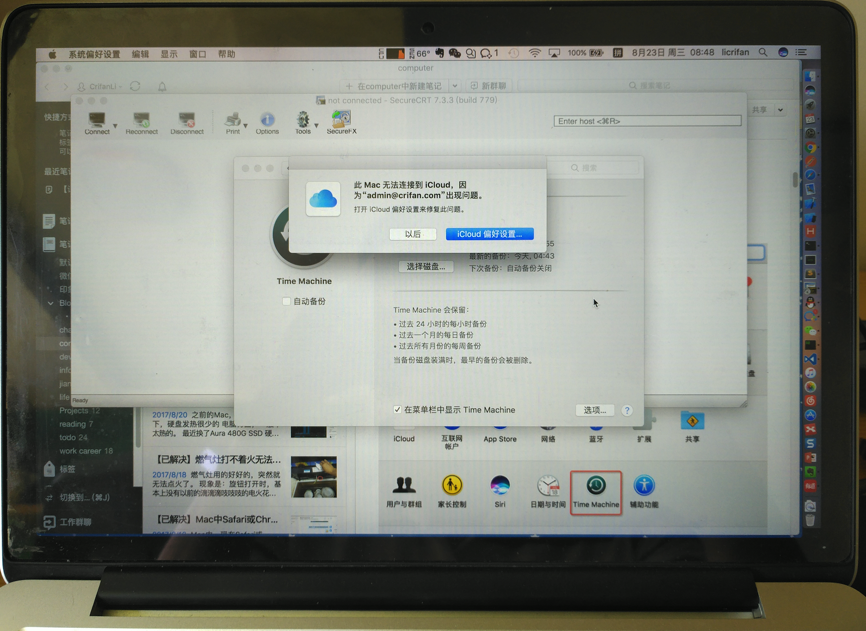The image size is (866, 631).
Task: Expand the Connect dropdown arrow in SecureCRT
Action: (x=115, y=126)
